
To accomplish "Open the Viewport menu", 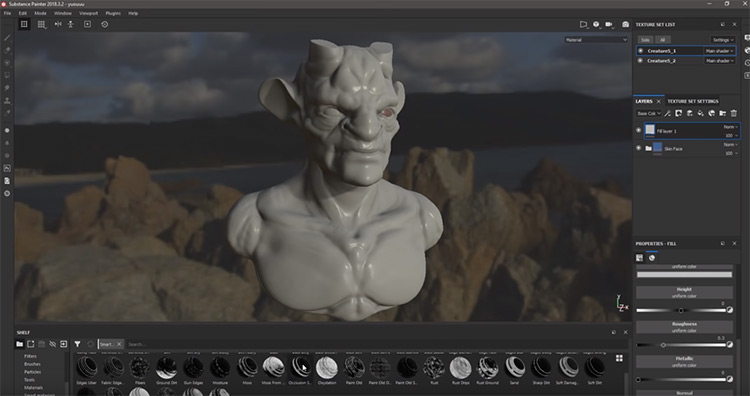I will pos(88,13).
